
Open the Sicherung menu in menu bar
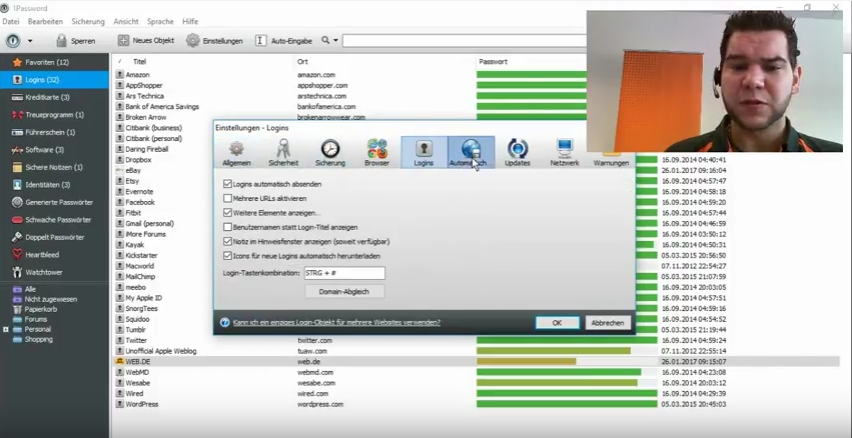(88, 21)
